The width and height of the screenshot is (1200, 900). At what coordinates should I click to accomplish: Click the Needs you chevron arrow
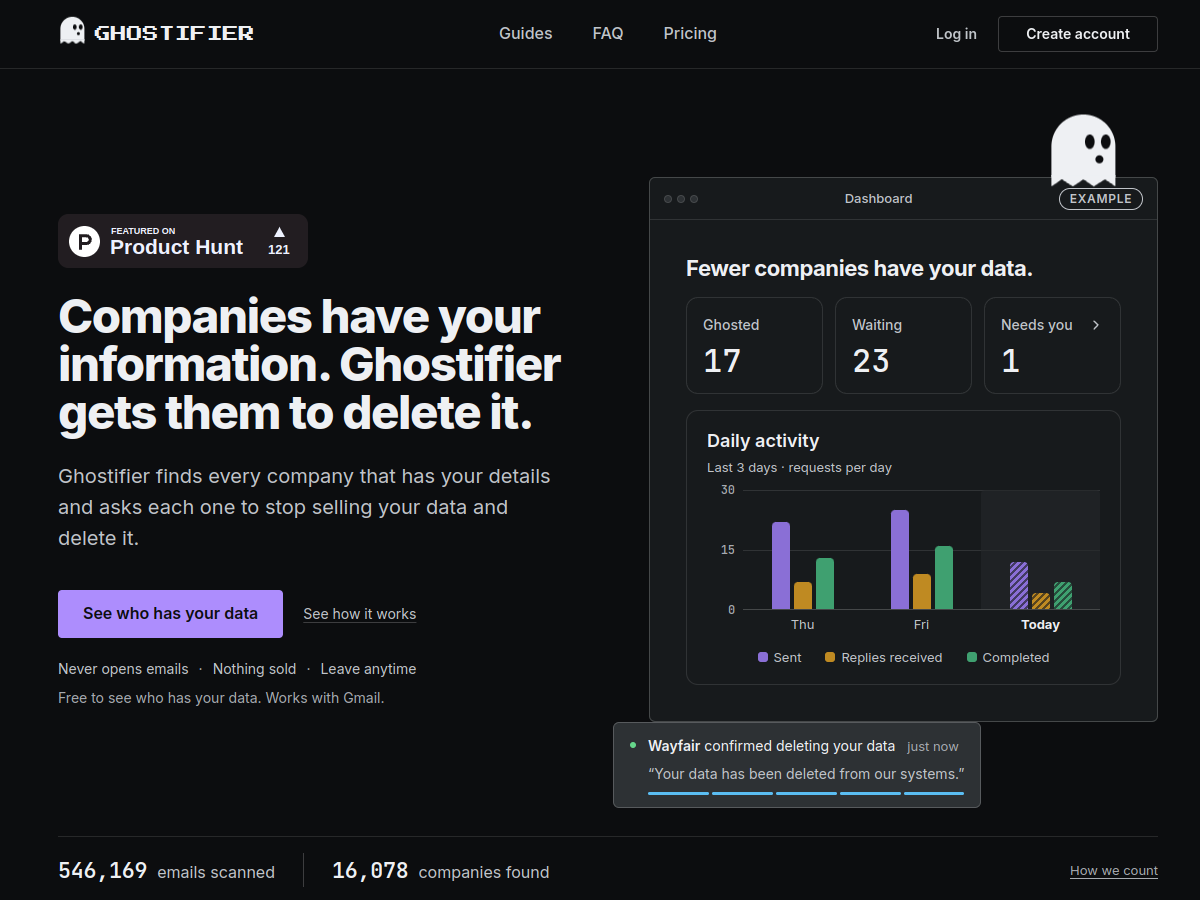tap(1096, 325)
